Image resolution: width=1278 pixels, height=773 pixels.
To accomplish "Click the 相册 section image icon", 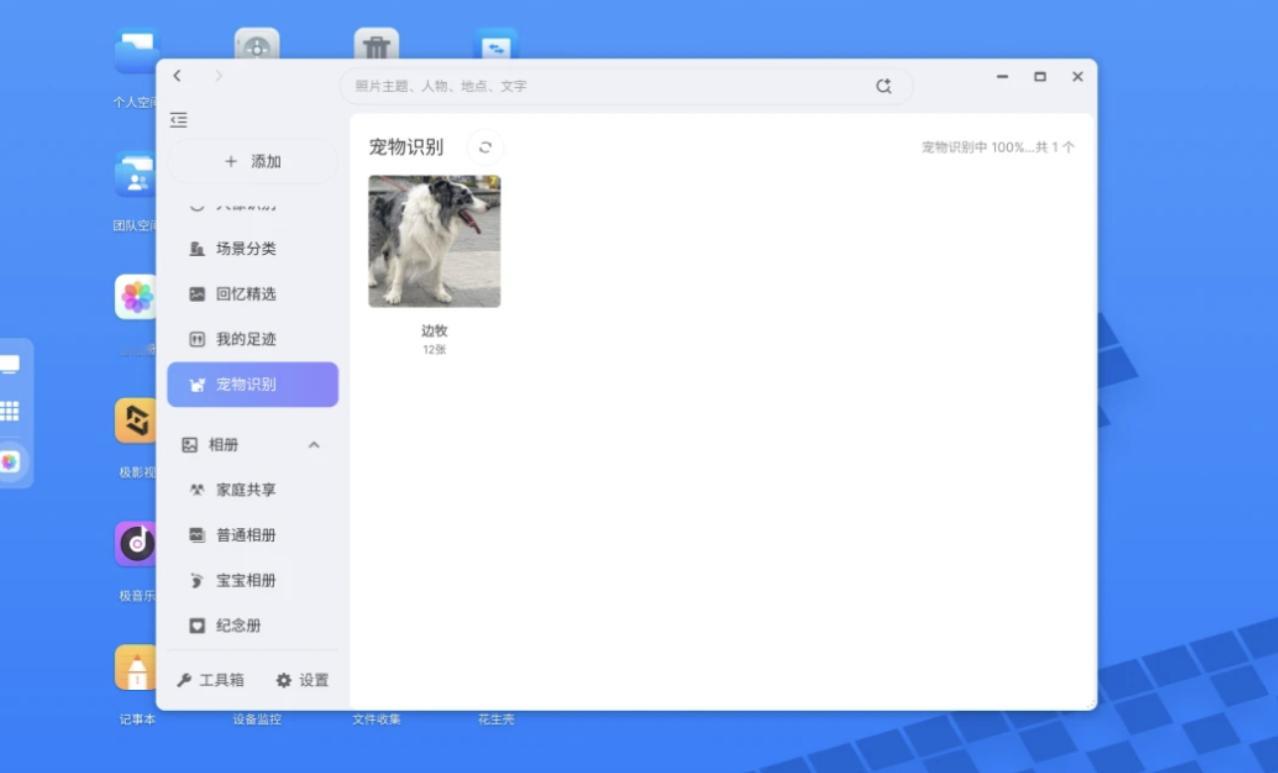I will click(x=189, y=445).
